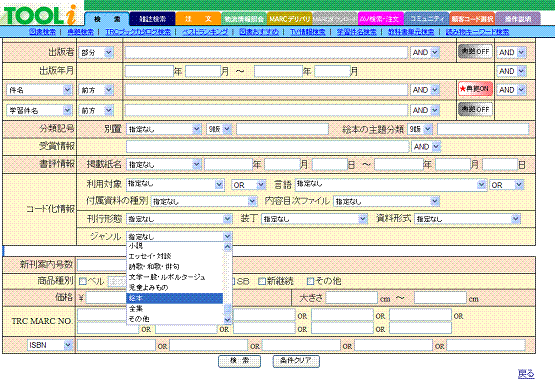This screenshot has width=555, height=383.
Task: Choose その他 from the genre list
Action: tap(174, 319)
